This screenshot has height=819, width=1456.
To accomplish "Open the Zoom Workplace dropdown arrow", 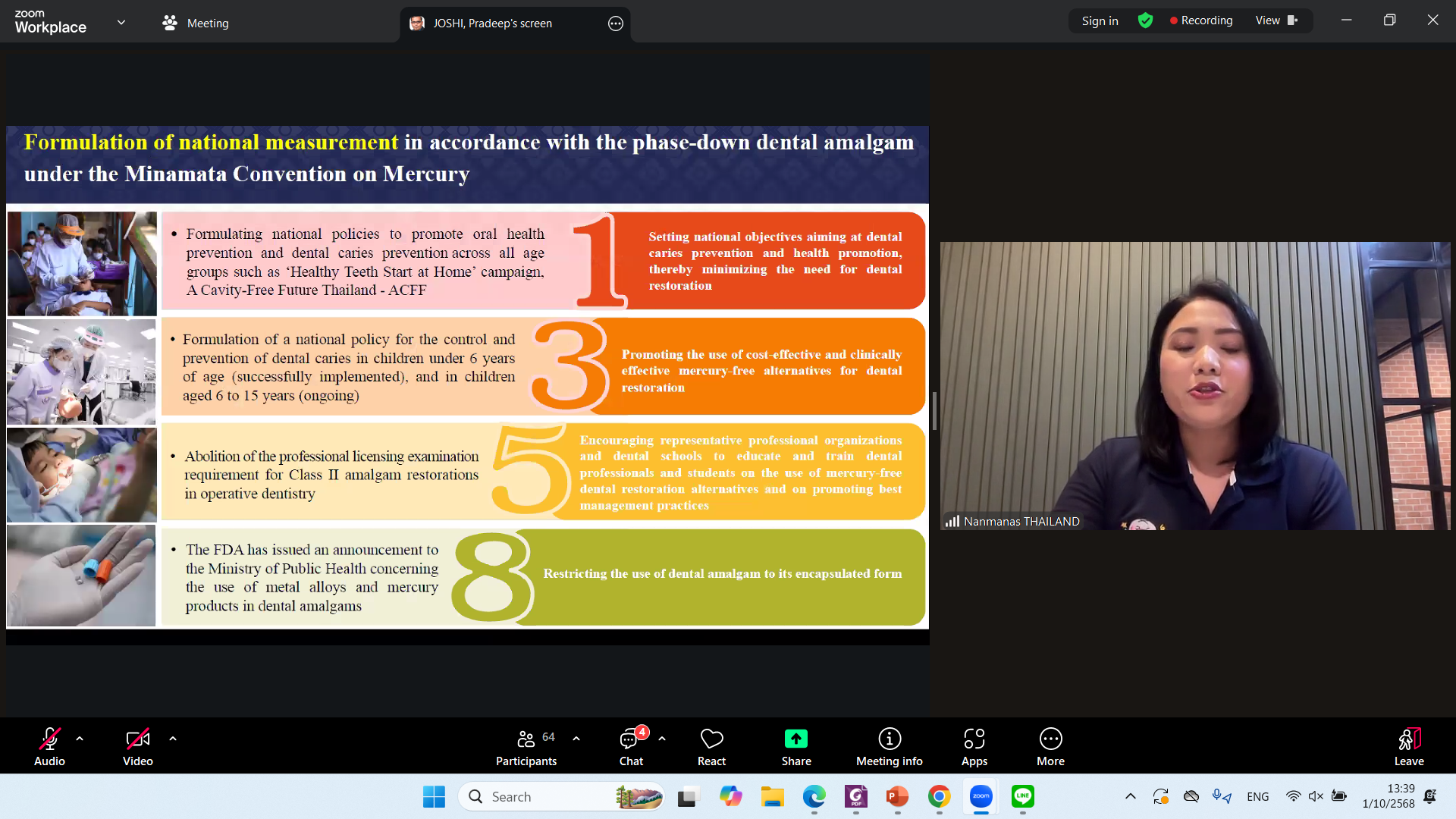I will pos(121,23).
